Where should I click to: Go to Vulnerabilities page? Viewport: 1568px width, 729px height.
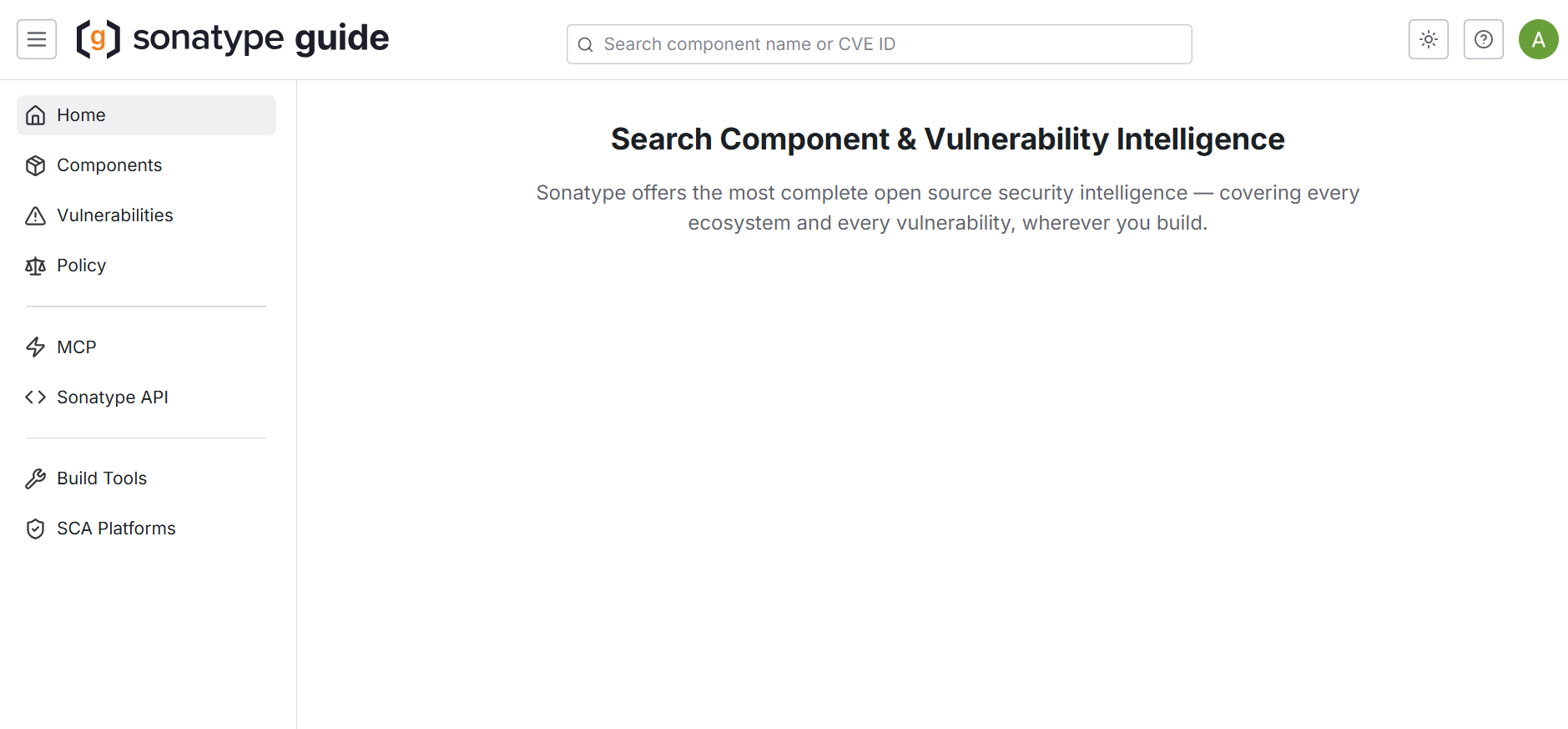pyautogui.click(x=115, y=215)
